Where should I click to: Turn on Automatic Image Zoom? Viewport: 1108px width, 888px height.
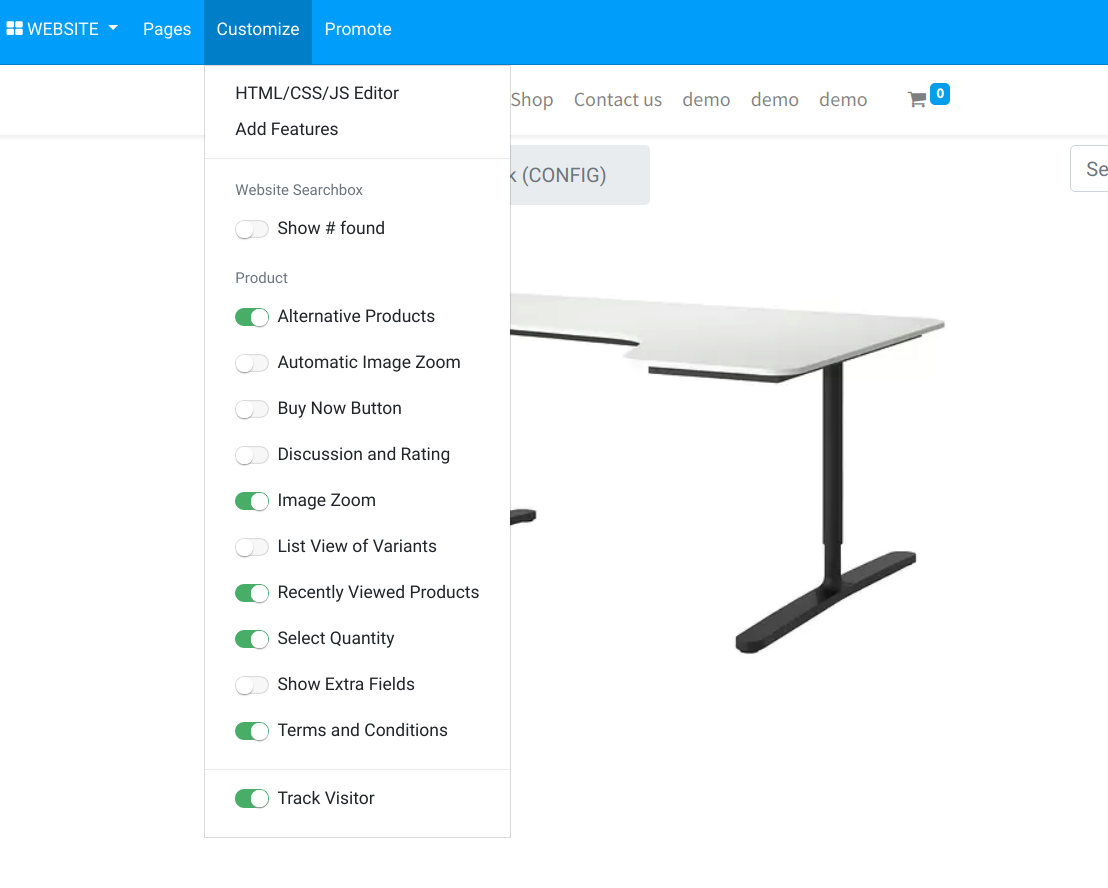tap(252, 363)
